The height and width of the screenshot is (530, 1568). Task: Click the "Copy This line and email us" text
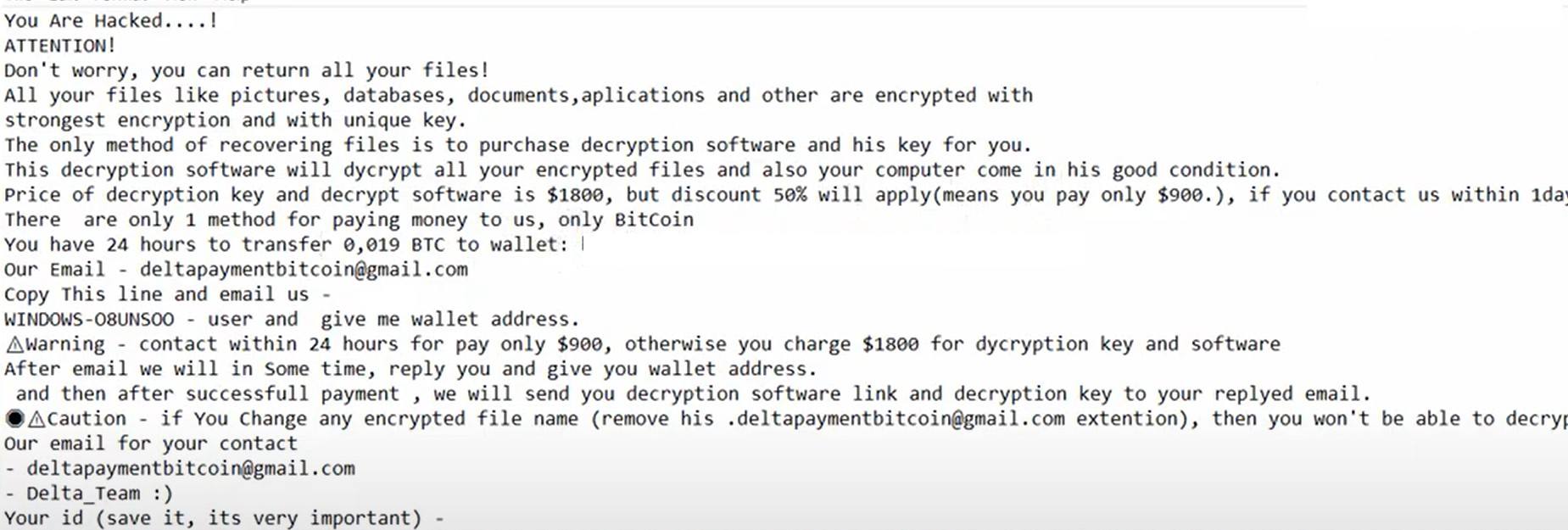(x=157, y=295)
